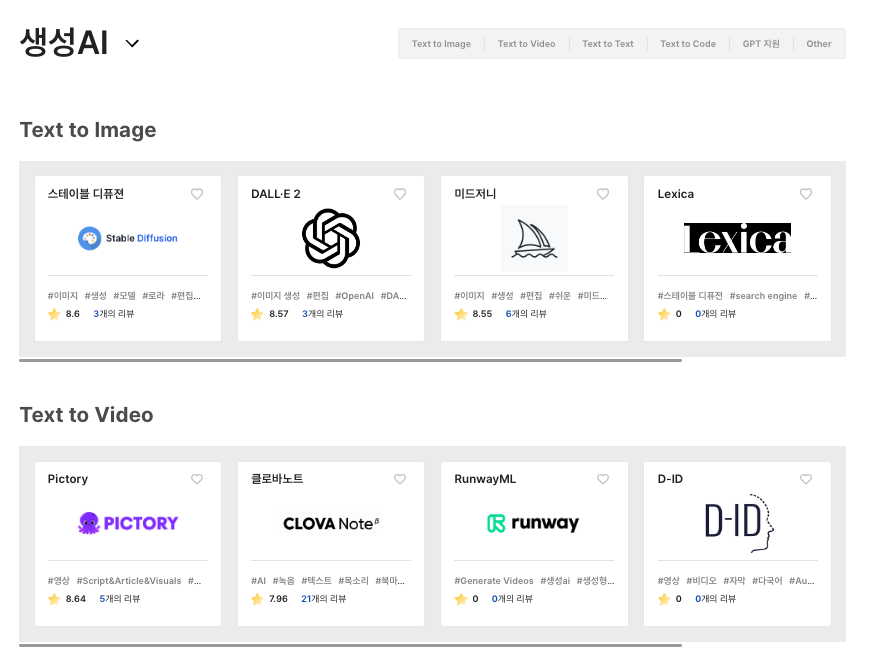The height and width of the screenshot is (661, 873).
Task: Click the Text to Image horizontal scrollbar
Action: [350, 360]
